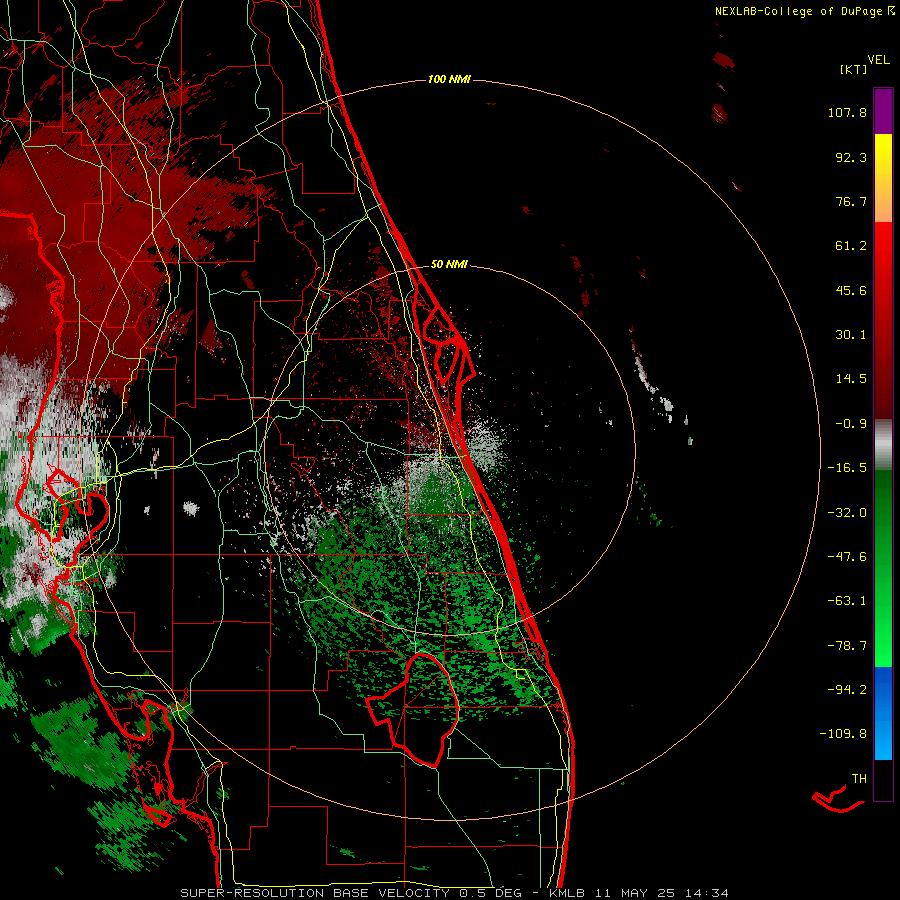Click the 14.5 velocity scale value

click(x=851, y=379)
